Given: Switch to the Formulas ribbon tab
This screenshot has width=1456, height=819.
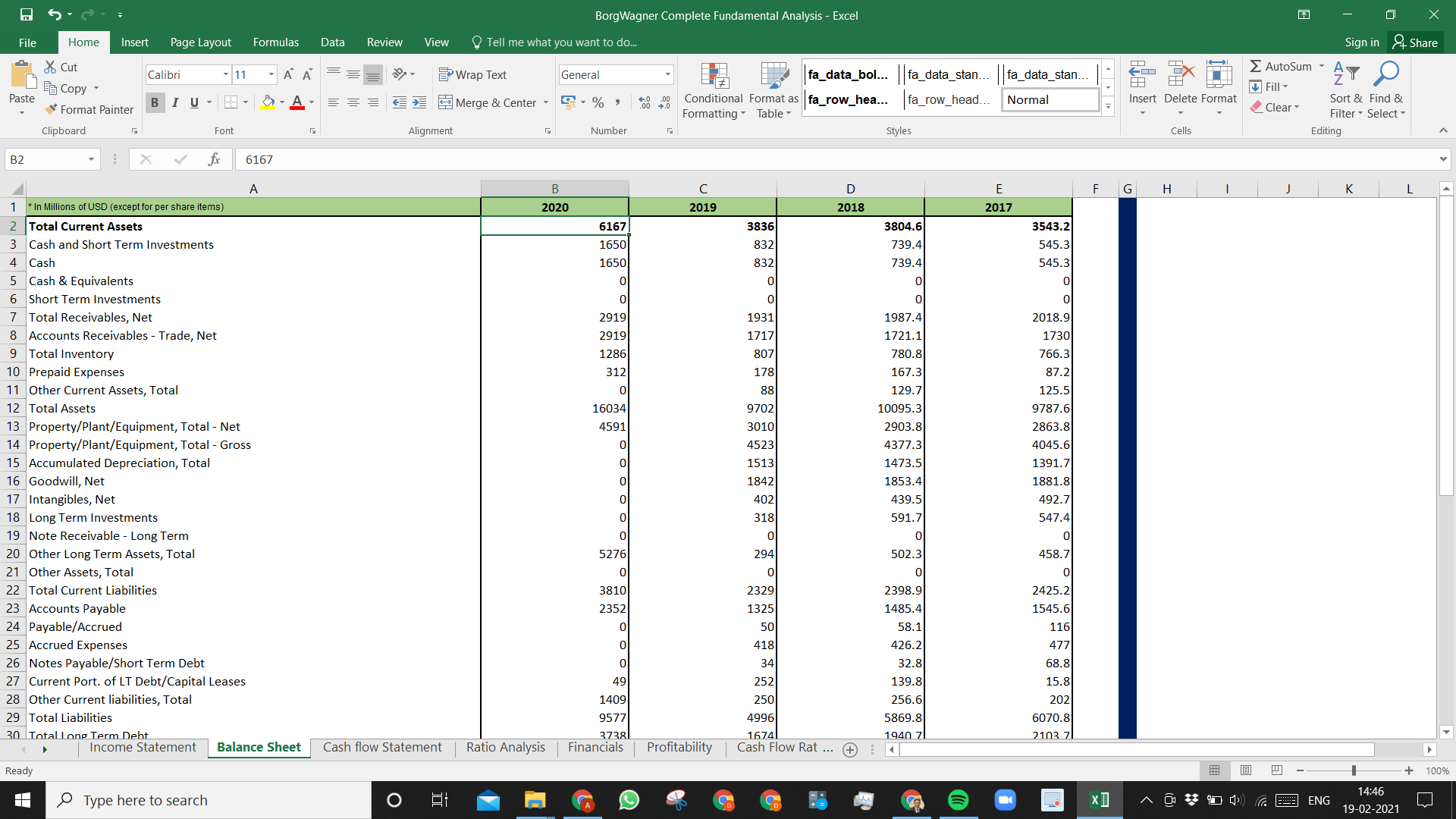Looking at the screenshot, I should [275, 42].
